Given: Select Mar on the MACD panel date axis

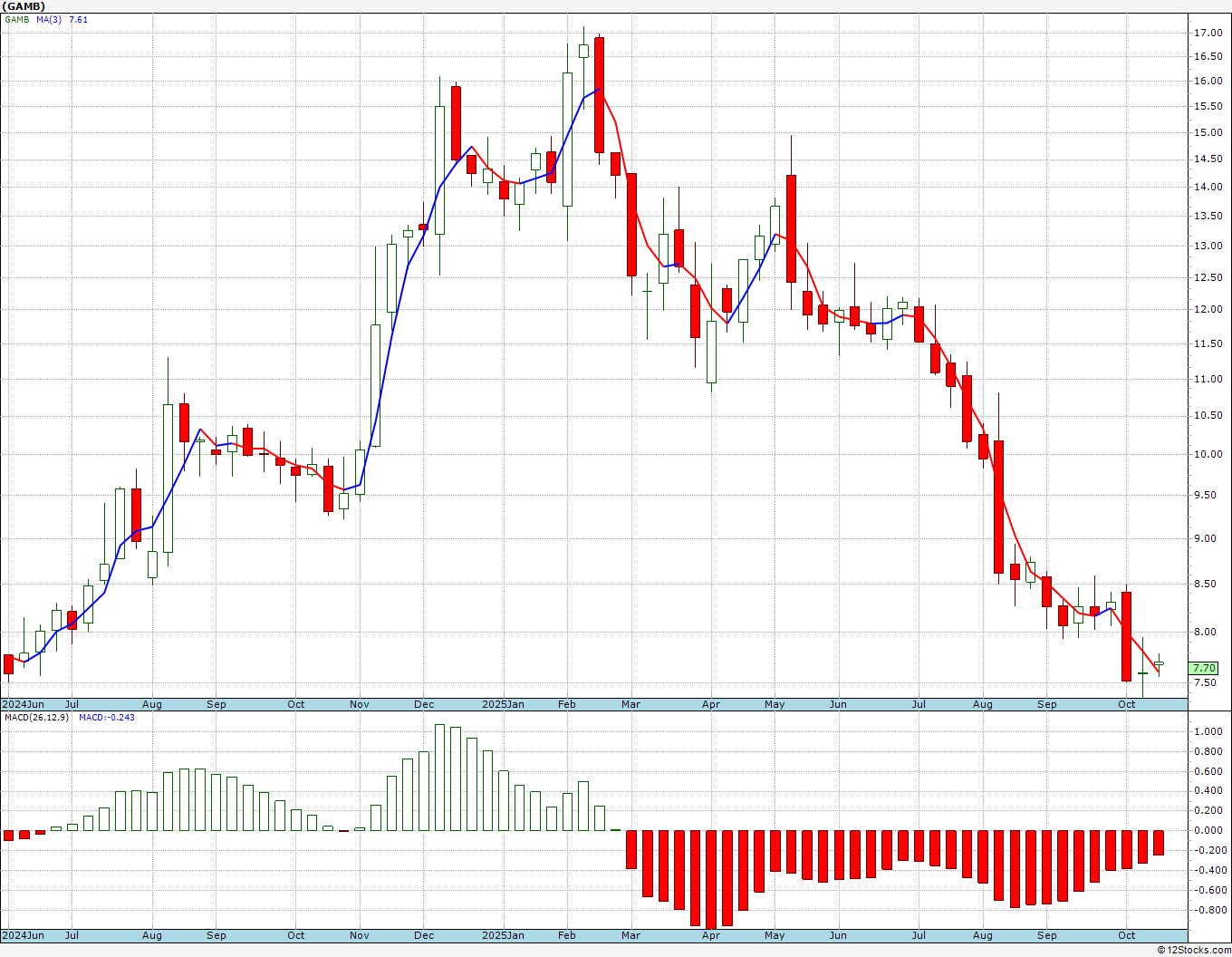Looking at the screenshot, I should click(x=630, y=935).
